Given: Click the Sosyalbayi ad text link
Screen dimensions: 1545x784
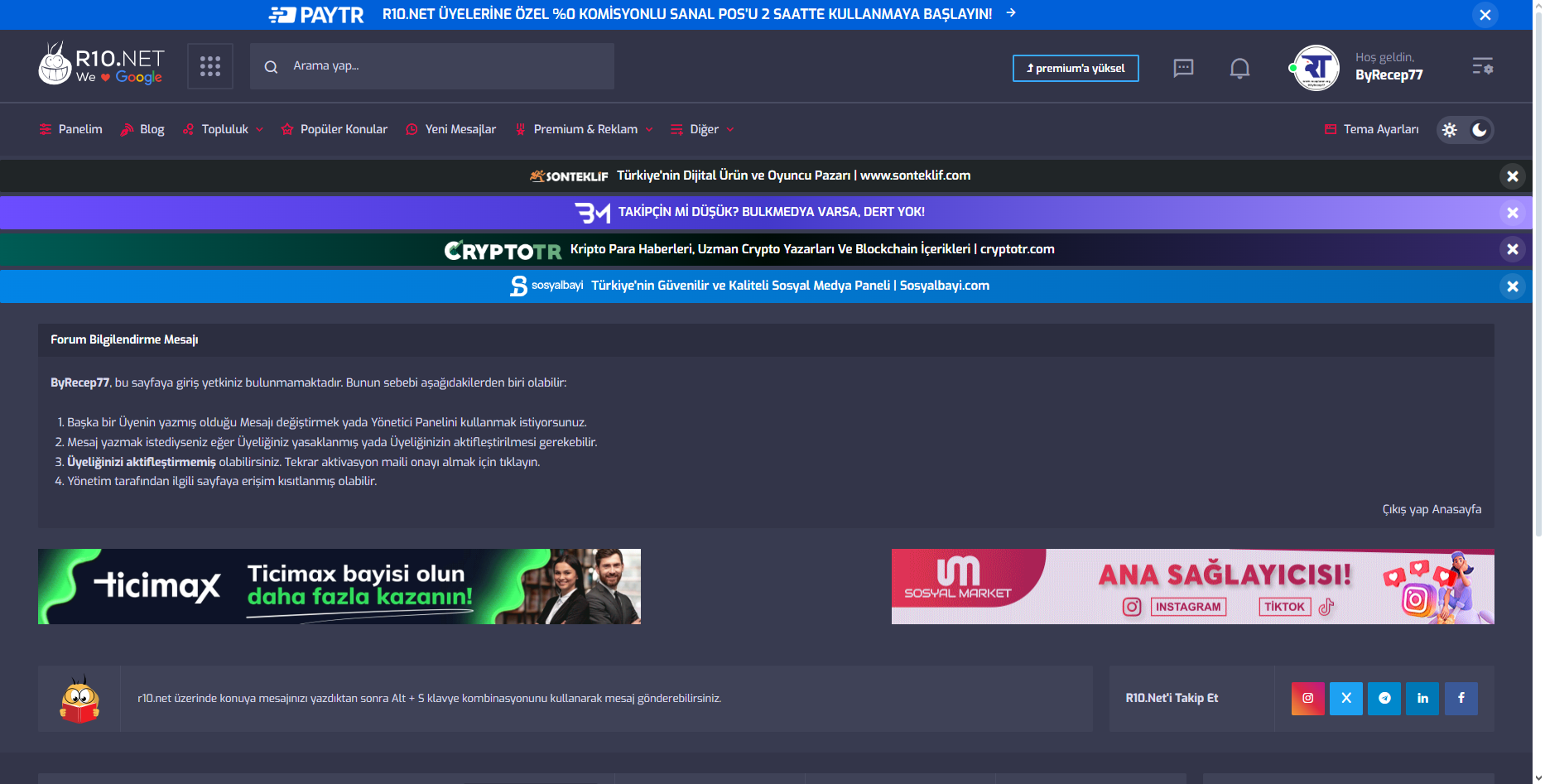Looking at the screenshot, I should click(791, 286).
